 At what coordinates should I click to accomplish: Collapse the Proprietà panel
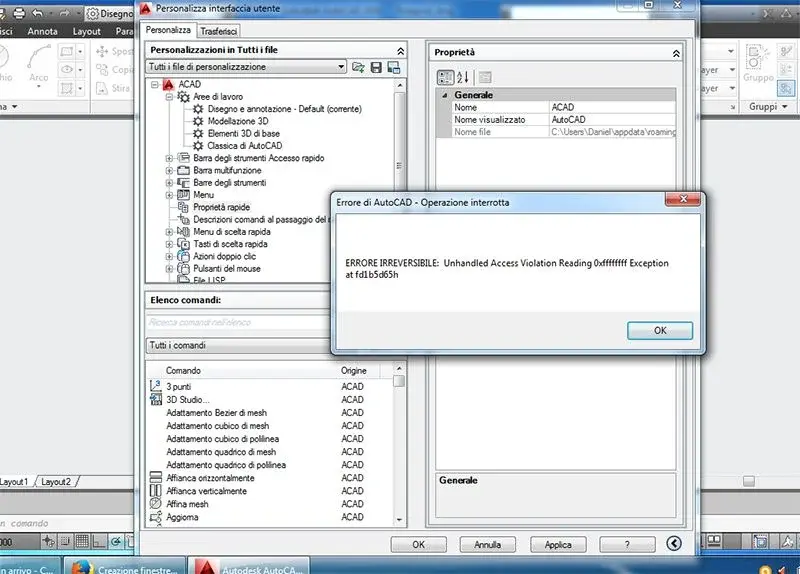676,54
